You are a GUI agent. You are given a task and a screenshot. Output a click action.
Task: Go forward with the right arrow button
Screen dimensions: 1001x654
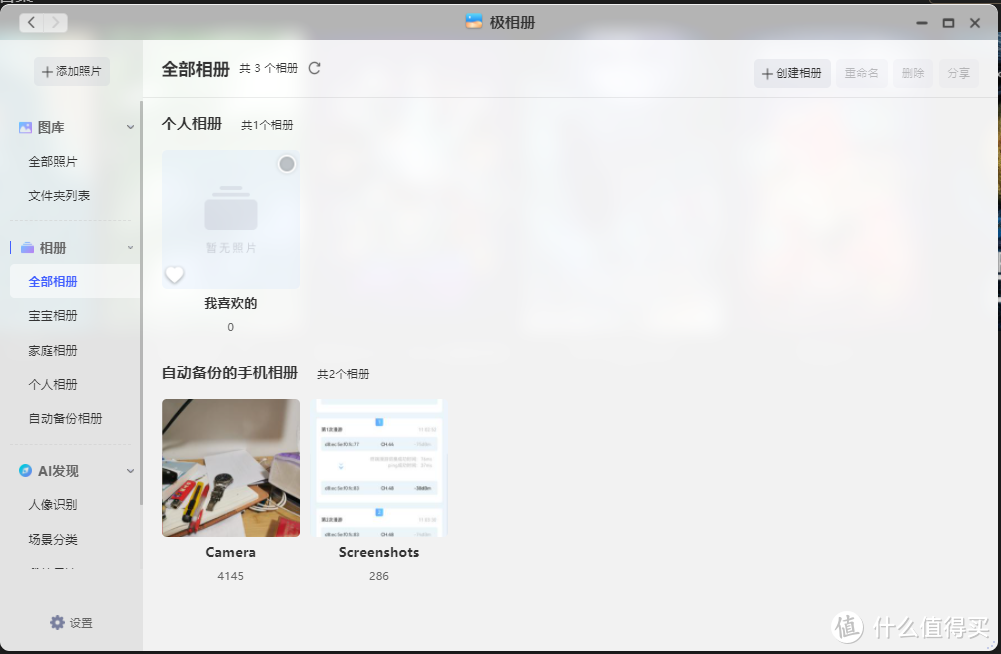point(56,22)
